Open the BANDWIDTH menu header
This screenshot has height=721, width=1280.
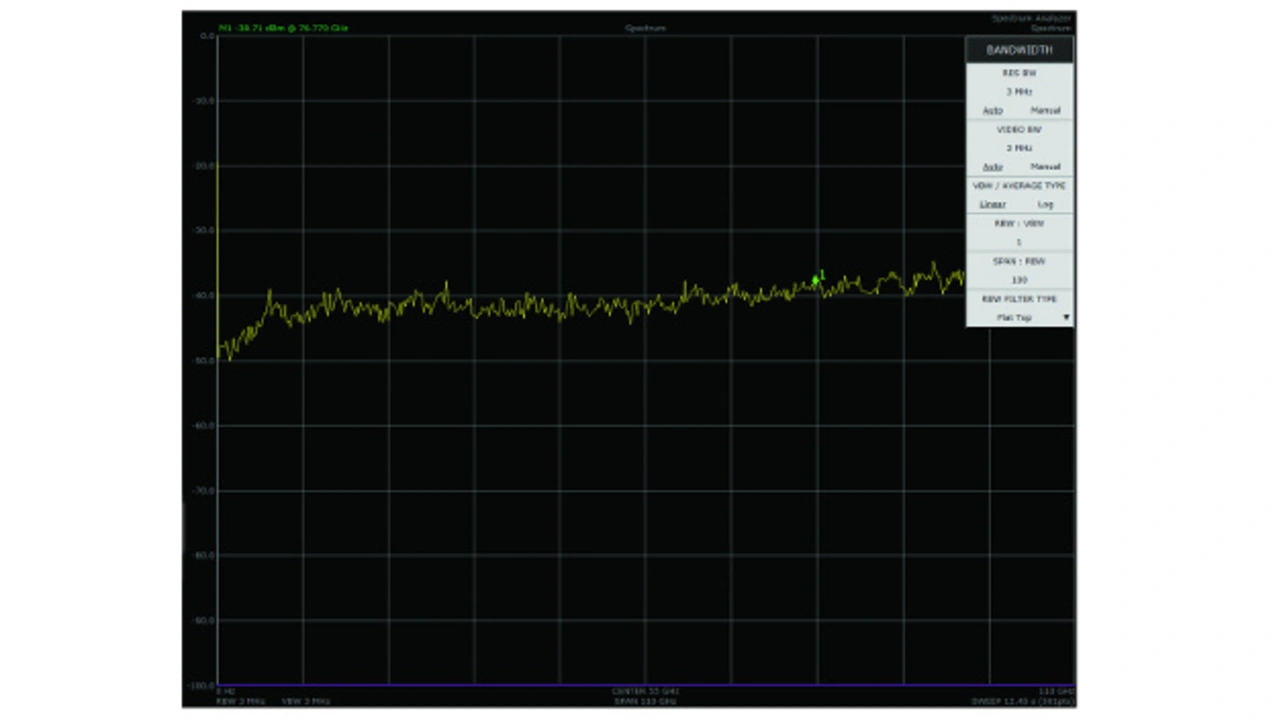tap(1019, 50)
